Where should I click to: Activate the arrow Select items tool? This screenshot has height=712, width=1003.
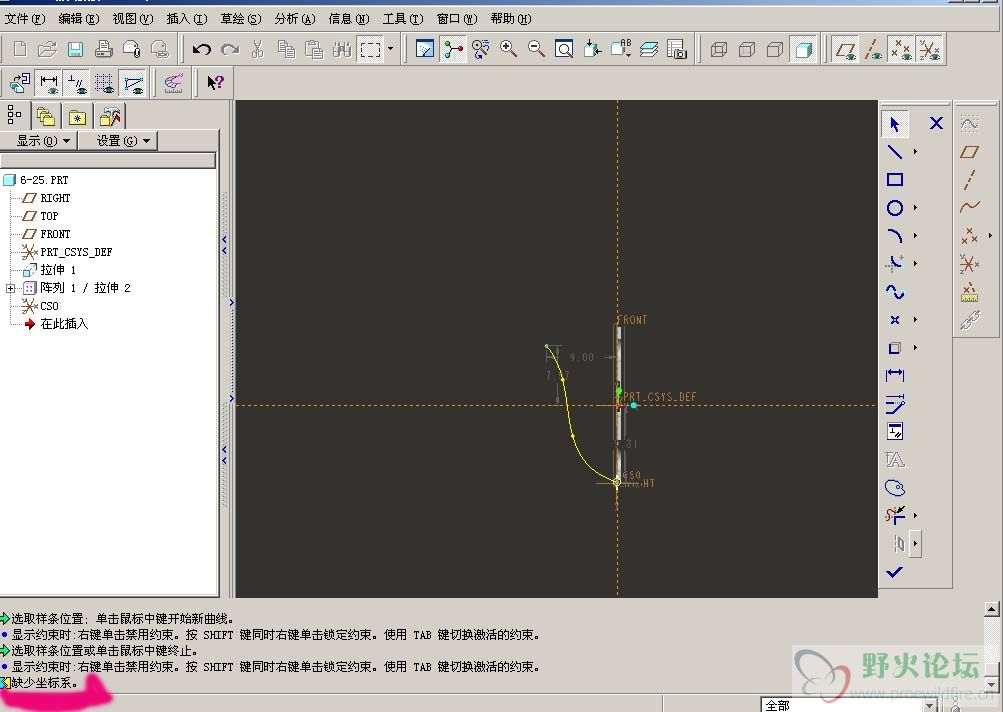click(x=895, y=123)
